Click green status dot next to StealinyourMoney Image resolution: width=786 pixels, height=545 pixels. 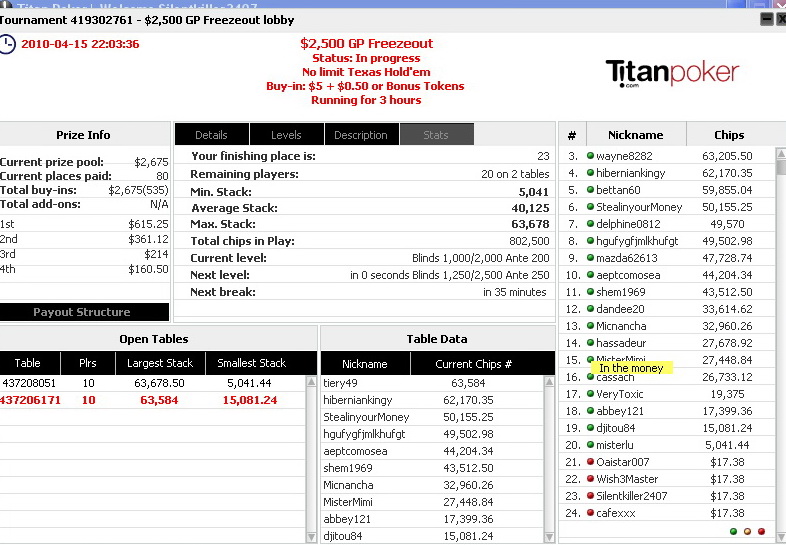(591, 207)
